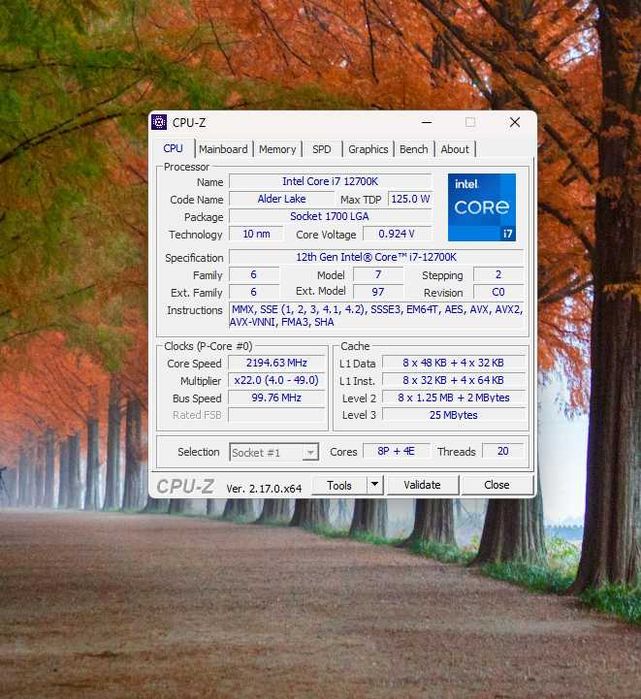Minimize the CPU-Z window
The width and height of the screenshot is (641, 699).
point(427,122)
